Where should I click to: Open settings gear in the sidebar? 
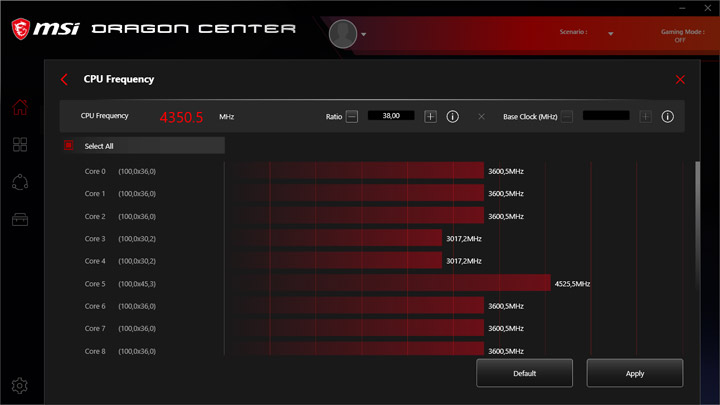tap(19, 386)
